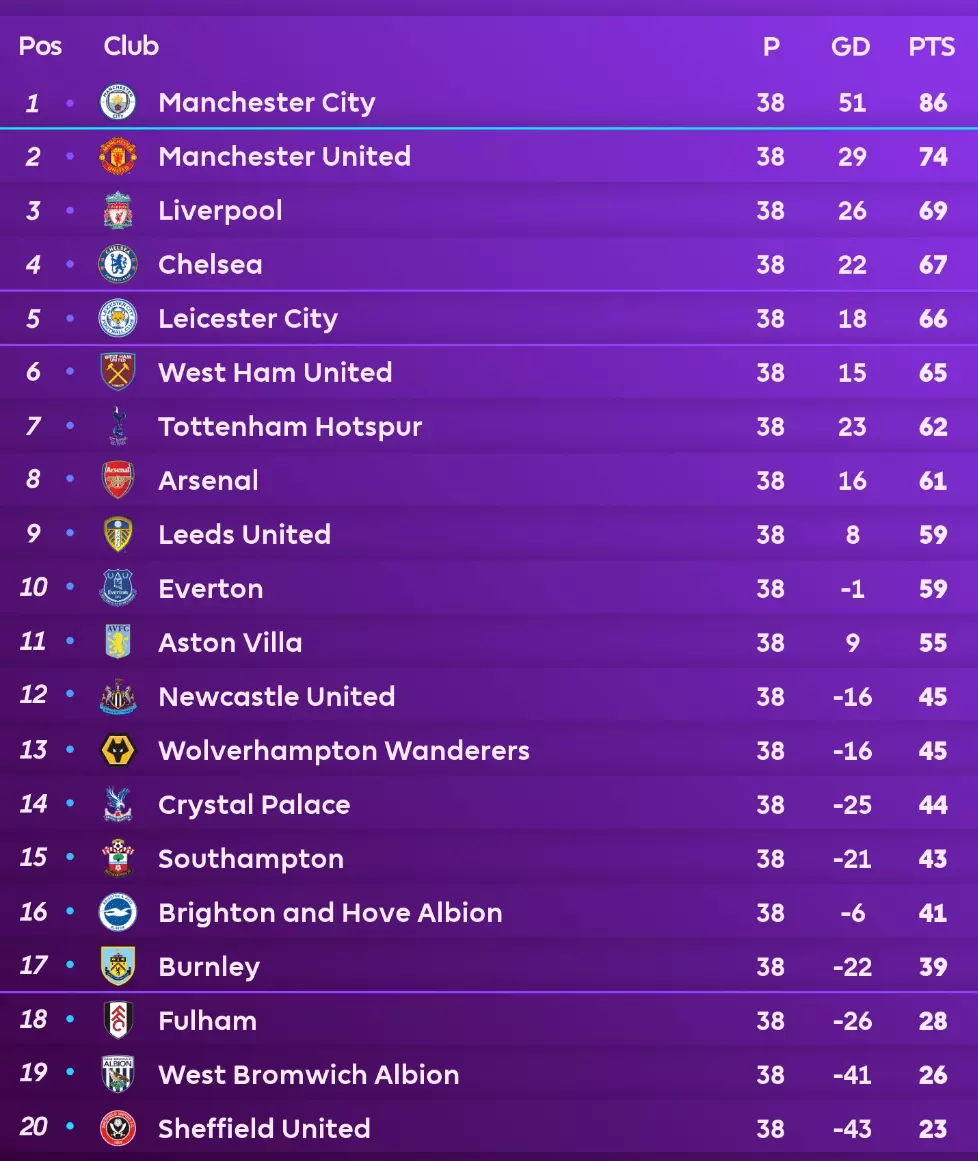
Task: Open the Aston Villa team name
Action: [x=230, y=642]
